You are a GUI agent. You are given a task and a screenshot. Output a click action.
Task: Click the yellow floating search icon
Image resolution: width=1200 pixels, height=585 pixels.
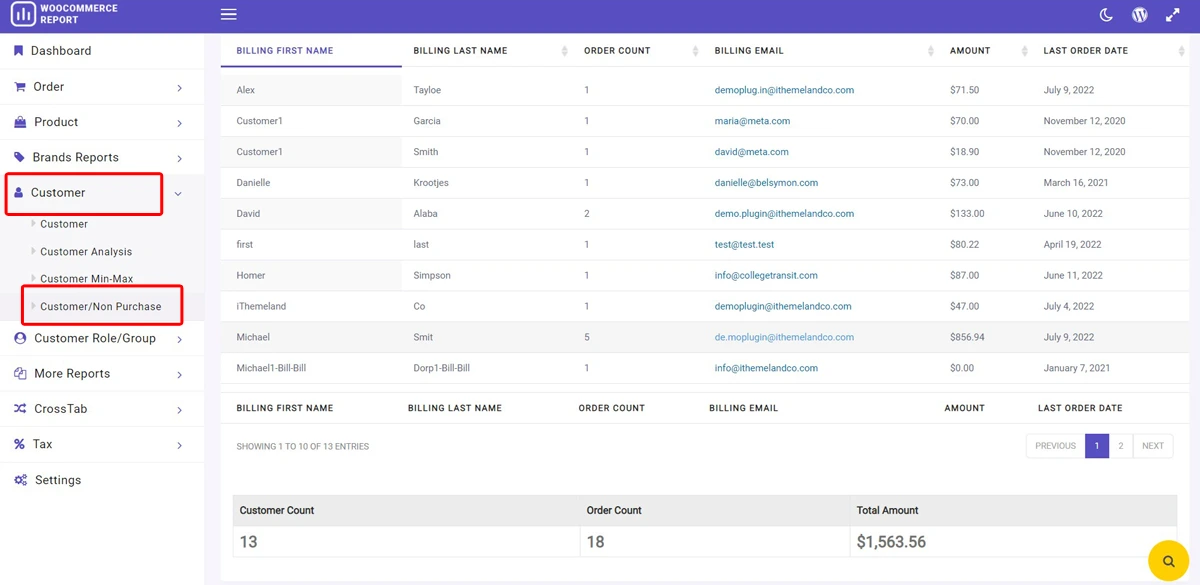pyautogui.click(x=1168, y=561)
